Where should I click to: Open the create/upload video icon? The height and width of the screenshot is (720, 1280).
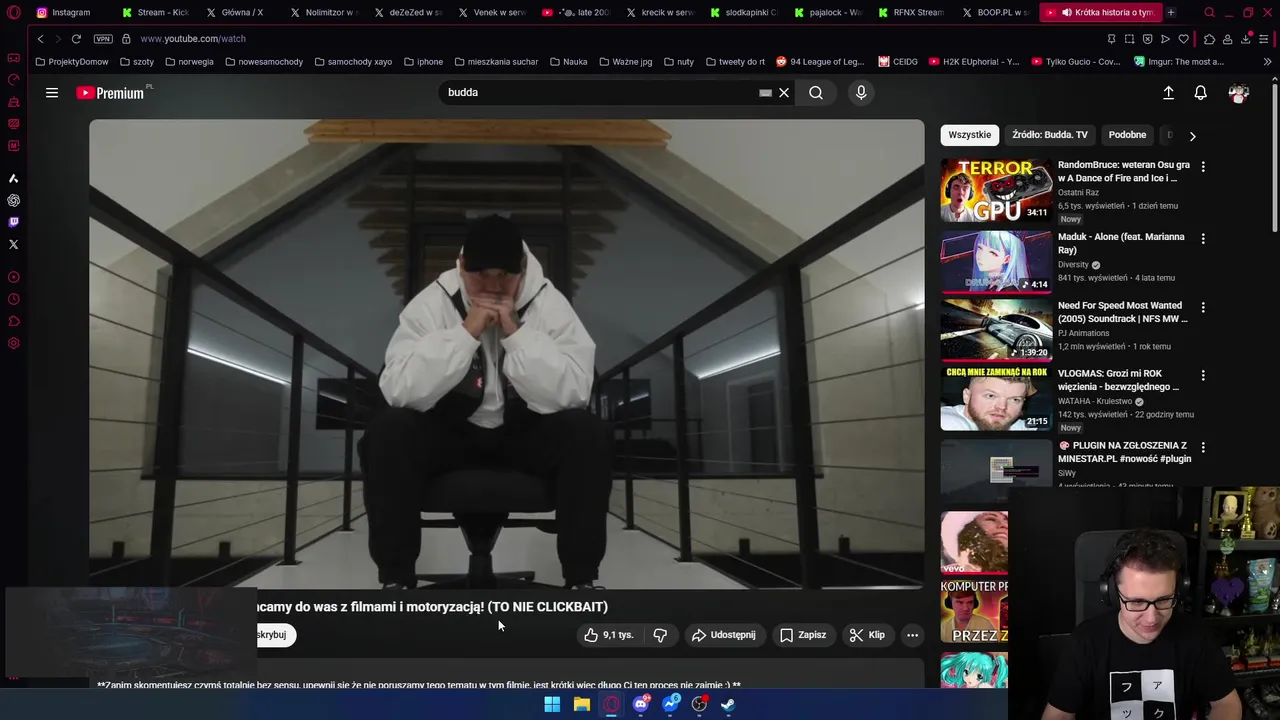click(x=1168, y=93)
